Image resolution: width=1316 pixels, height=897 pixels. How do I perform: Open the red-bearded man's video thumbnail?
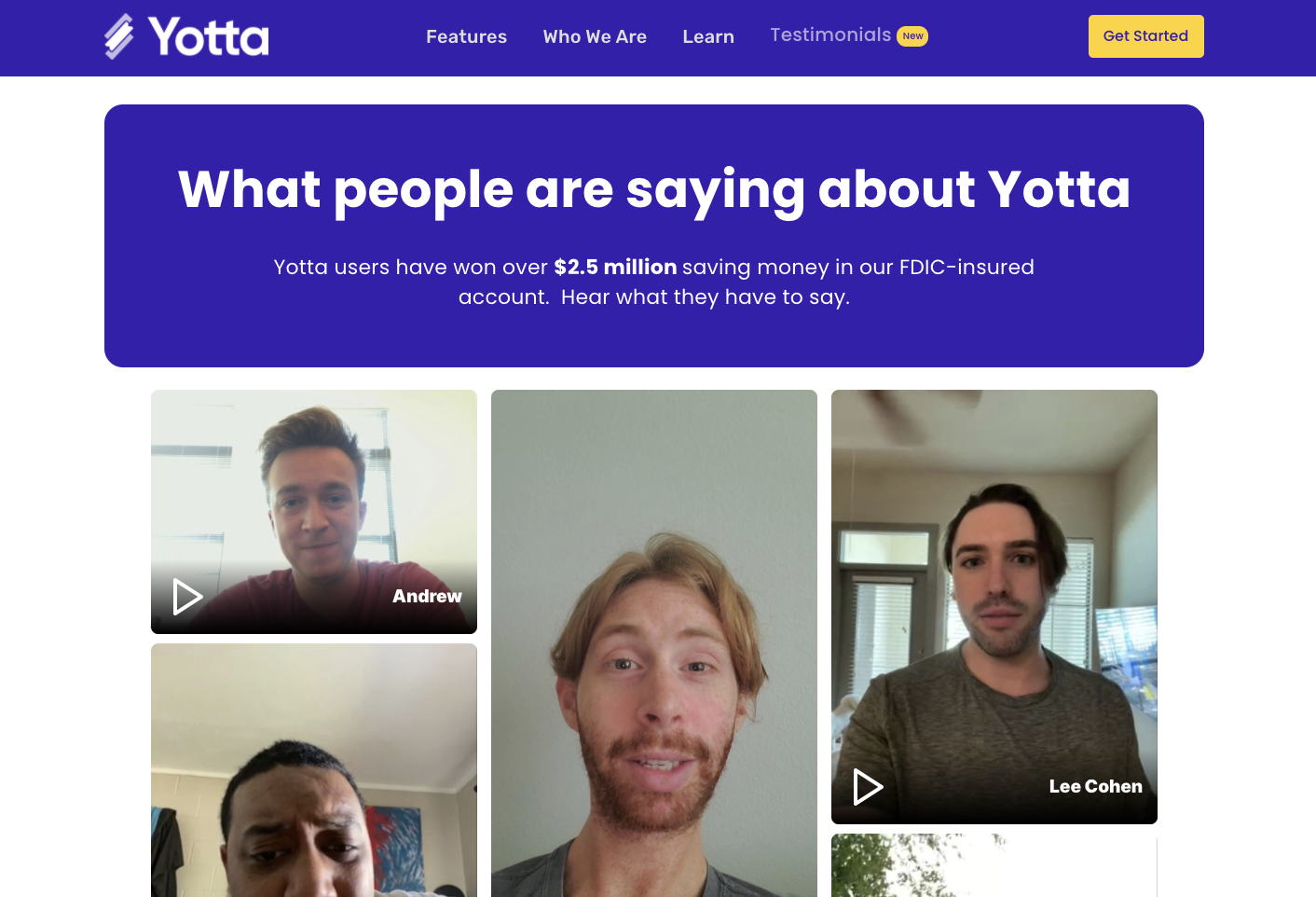(654, 643)
